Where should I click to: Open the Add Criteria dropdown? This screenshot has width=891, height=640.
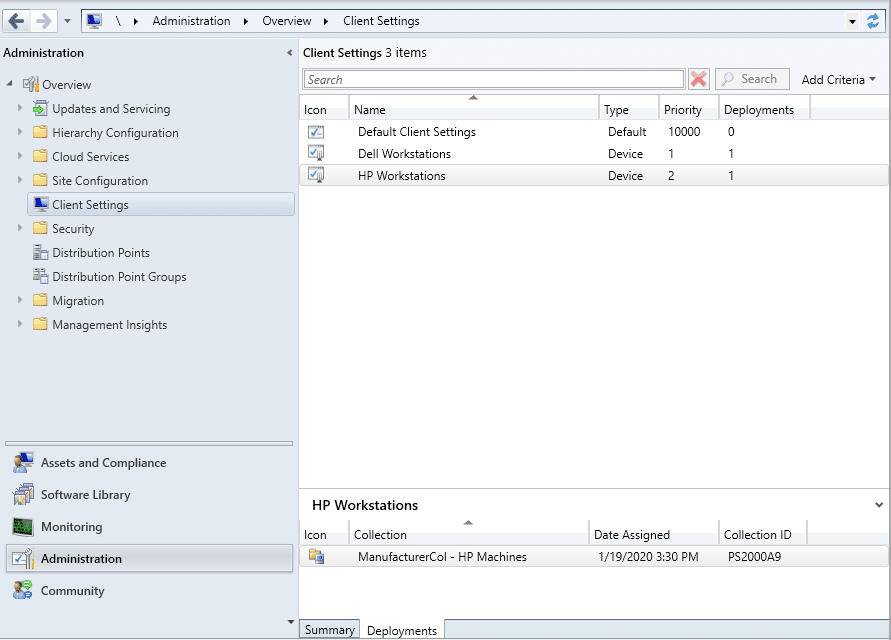[x=839, y=78]
